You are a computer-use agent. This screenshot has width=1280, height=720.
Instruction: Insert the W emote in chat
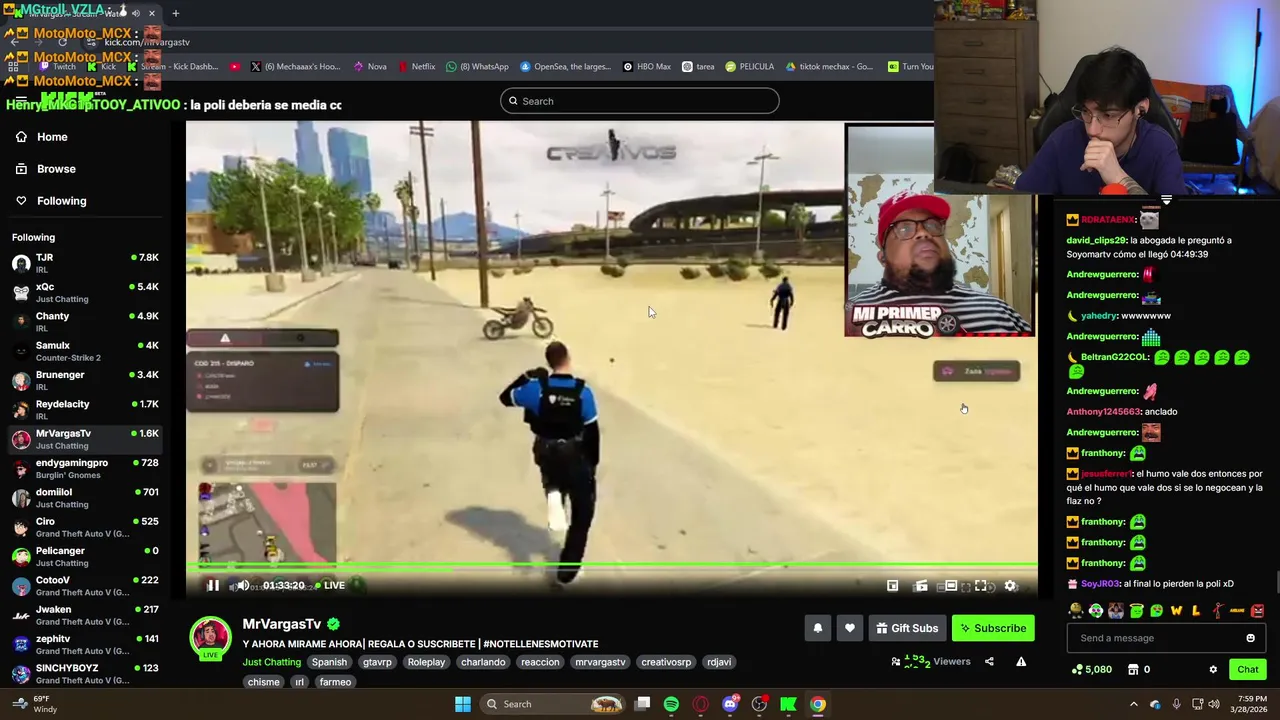(x=1177, y=611)
